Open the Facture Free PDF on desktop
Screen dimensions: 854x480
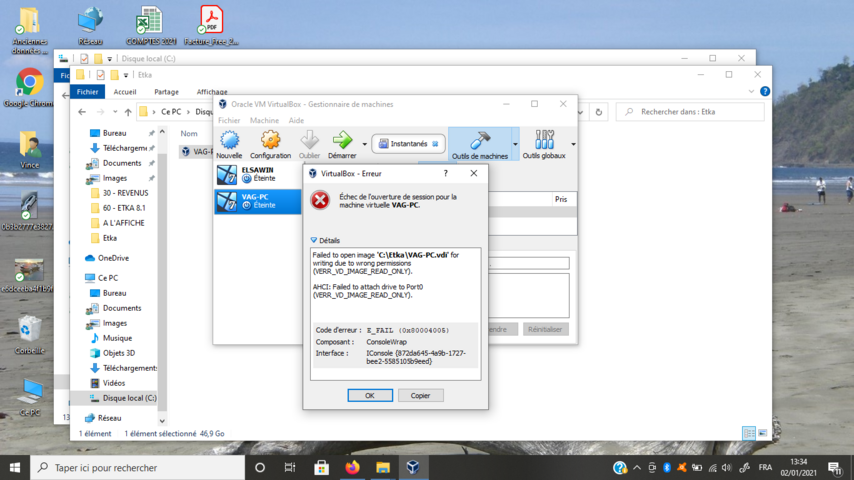tap(211, 26)
